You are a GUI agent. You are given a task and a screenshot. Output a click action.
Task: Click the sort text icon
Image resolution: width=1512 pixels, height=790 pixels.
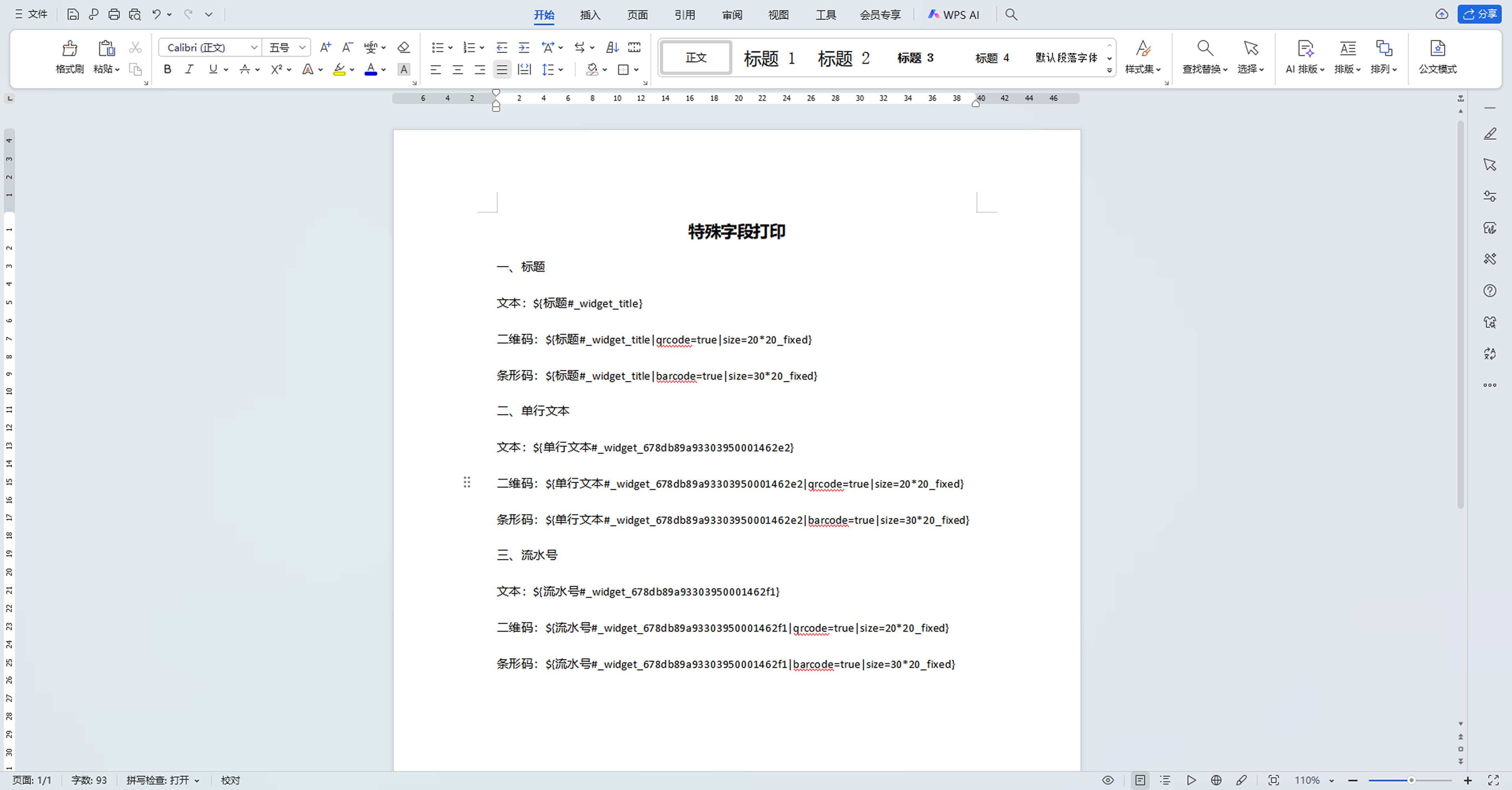[x=612, y=48]
